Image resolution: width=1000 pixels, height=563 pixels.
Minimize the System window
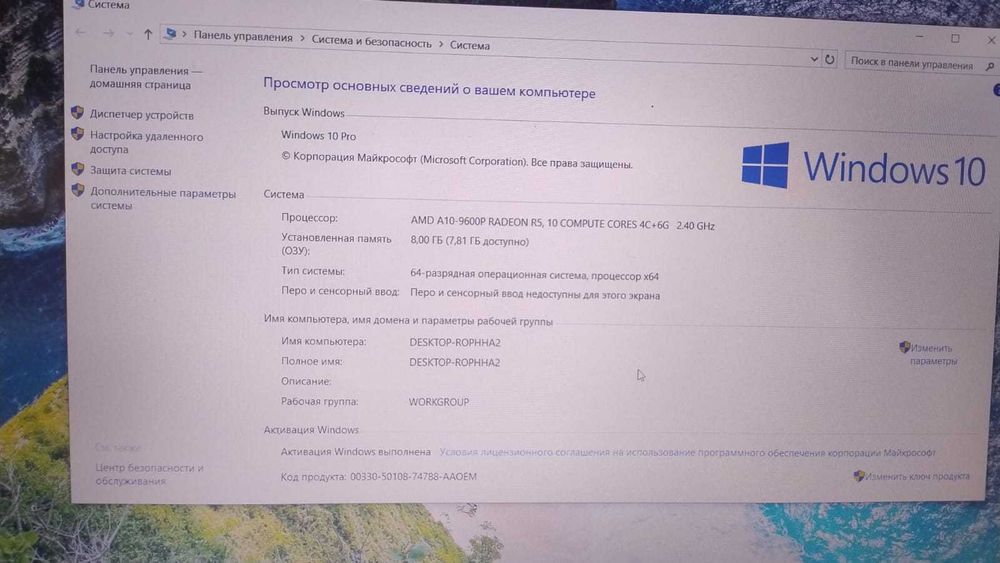click(919, 38)
